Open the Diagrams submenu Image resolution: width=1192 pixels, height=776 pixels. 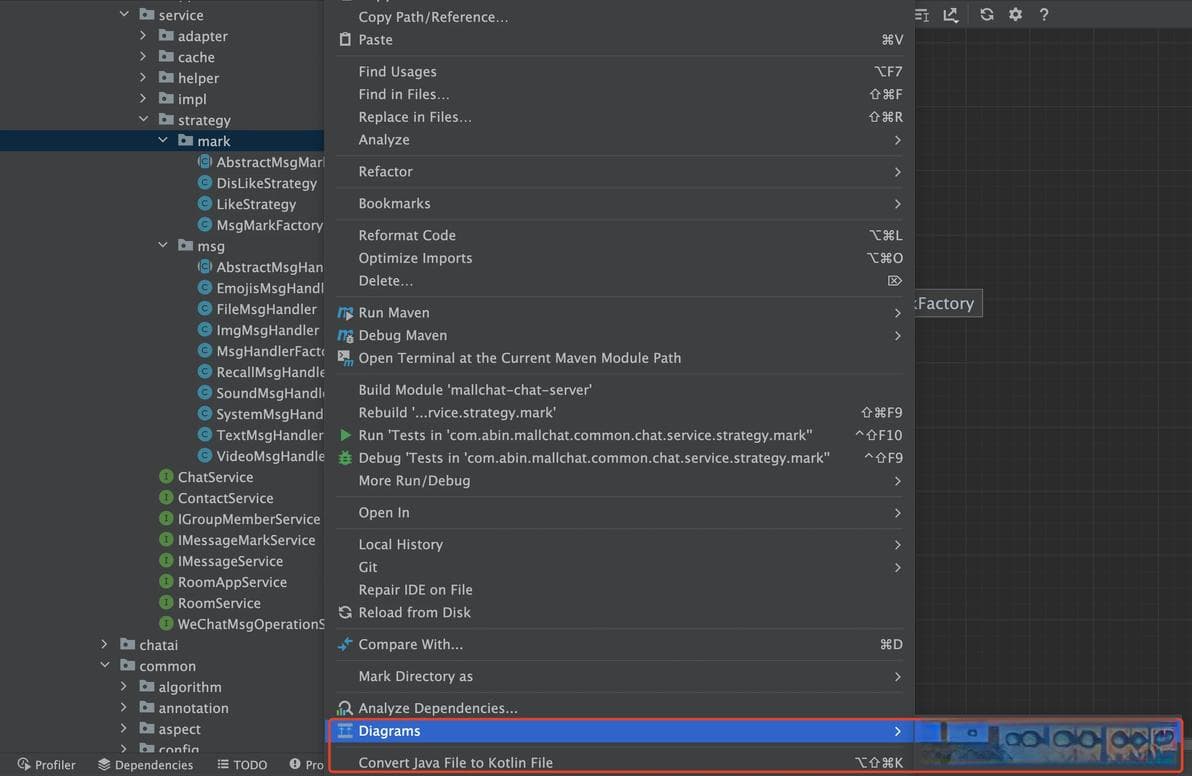pos(620,731)
